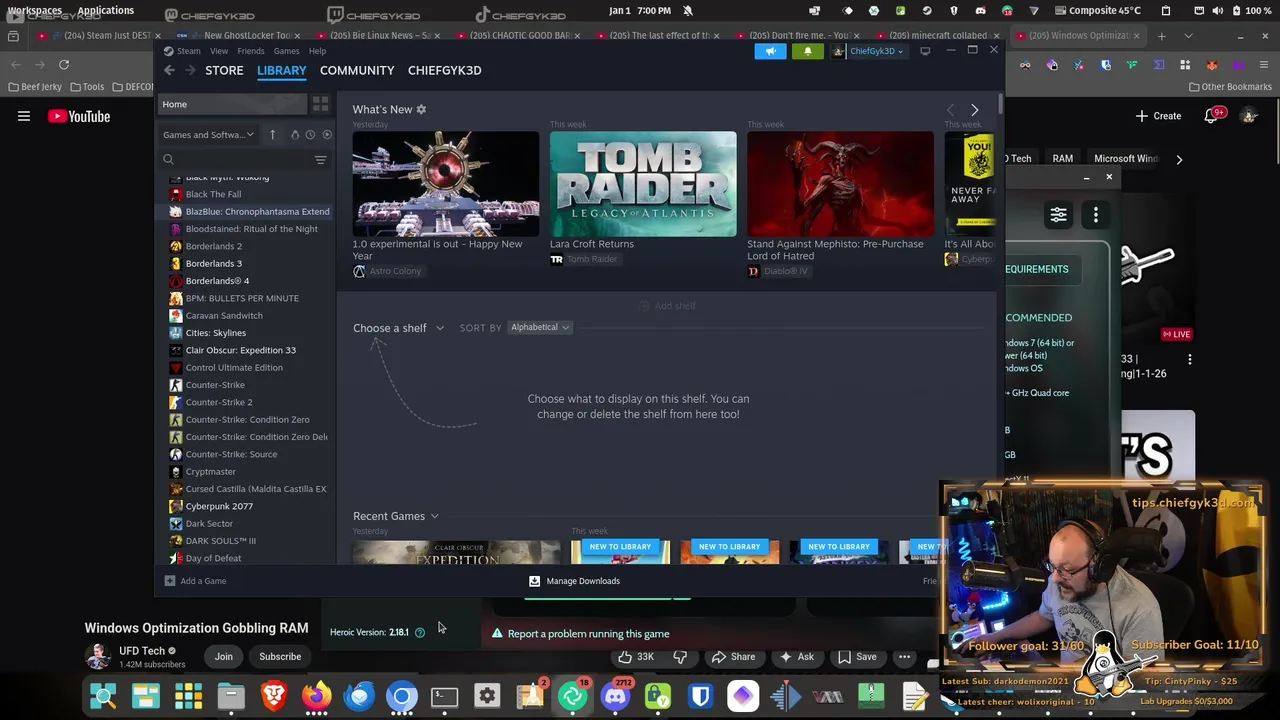The height and width of the screenshot is (720, 1280).
Task: Open Games and Software filter dropdown
Action: (209, 135)
